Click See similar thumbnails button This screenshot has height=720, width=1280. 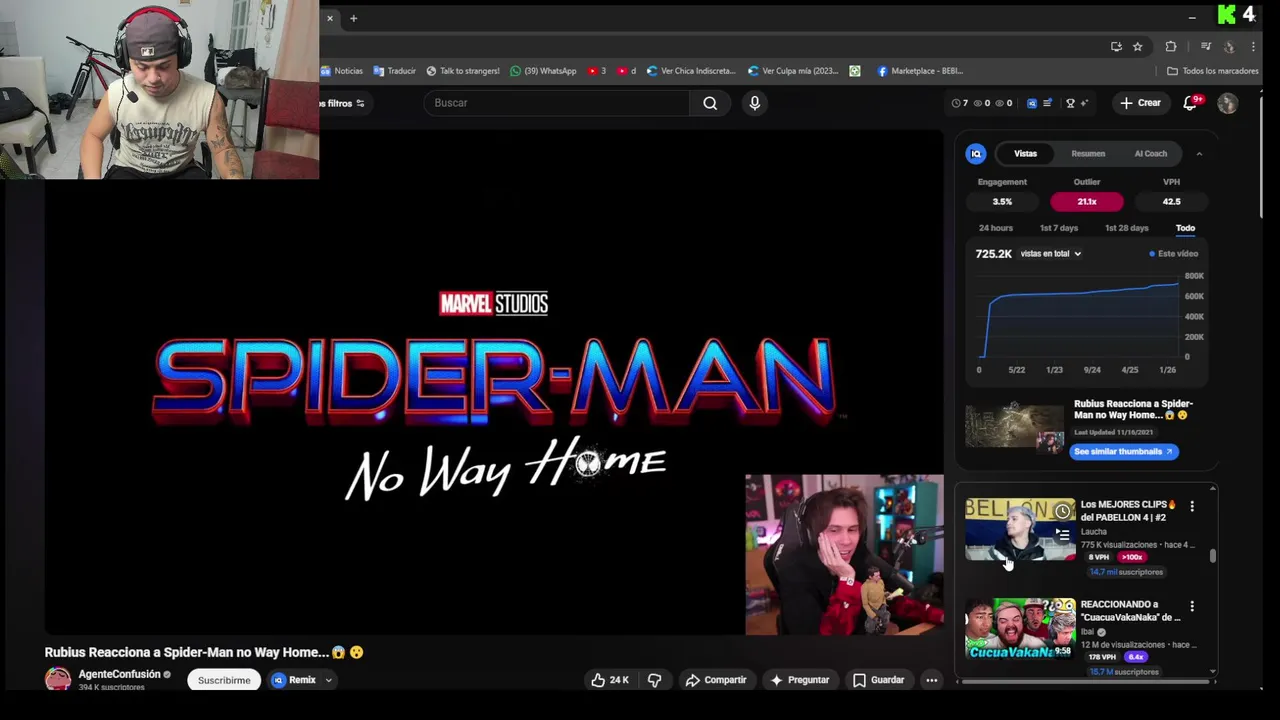(1125, 452)
